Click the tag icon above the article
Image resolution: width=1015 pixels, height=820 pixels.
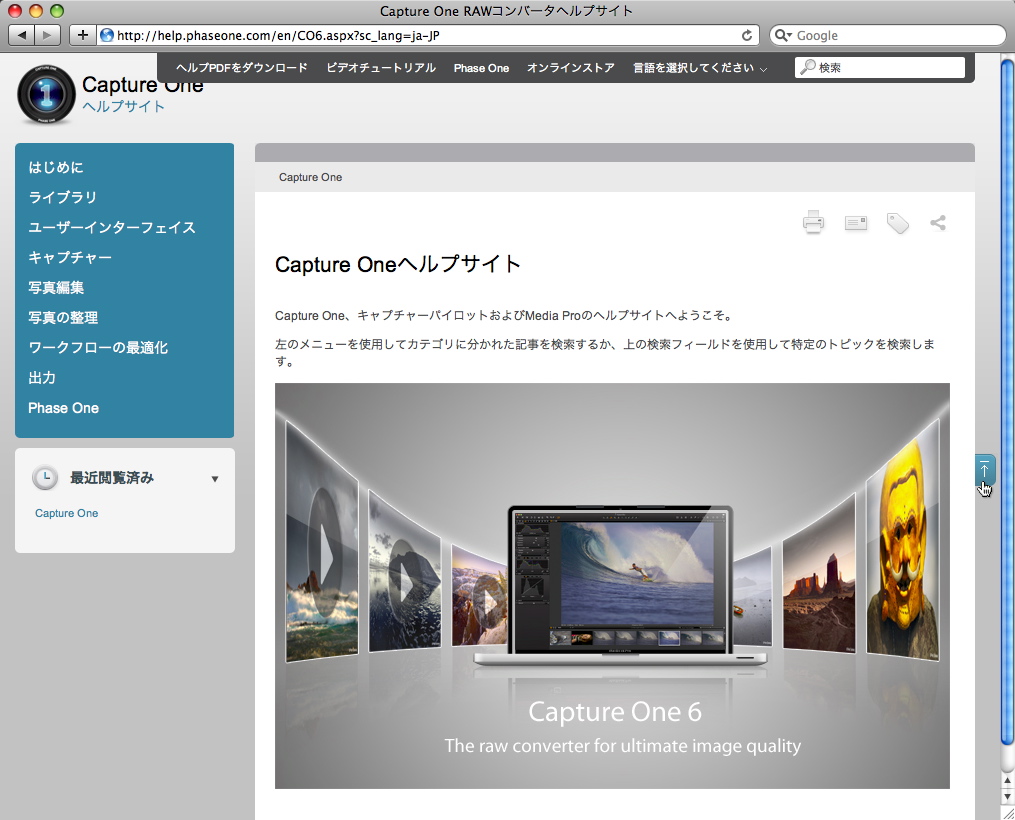click(x=896, y=222)
